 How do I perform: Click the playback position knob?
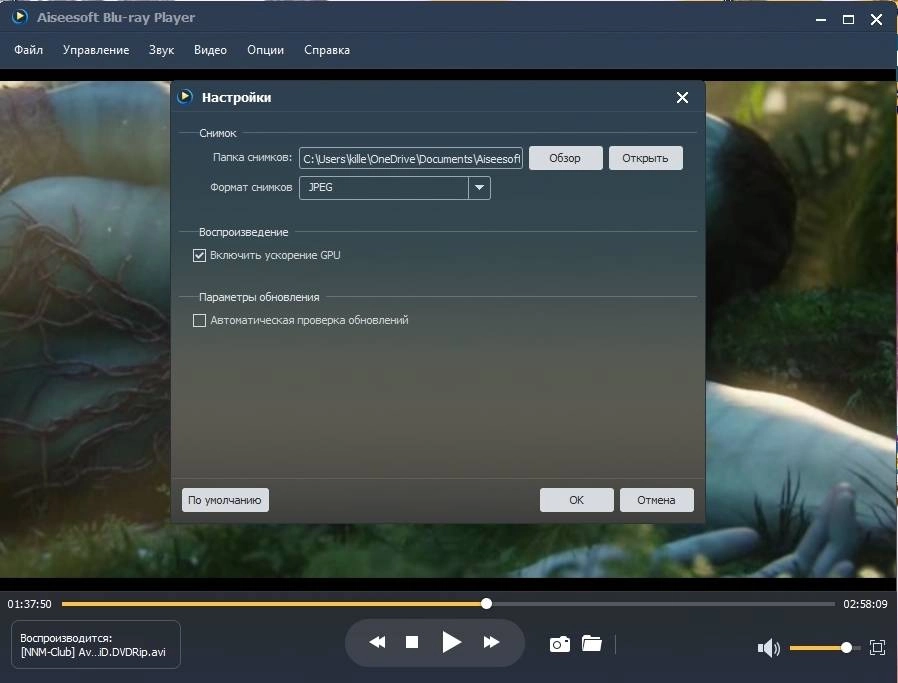click(x=486, y=603)
